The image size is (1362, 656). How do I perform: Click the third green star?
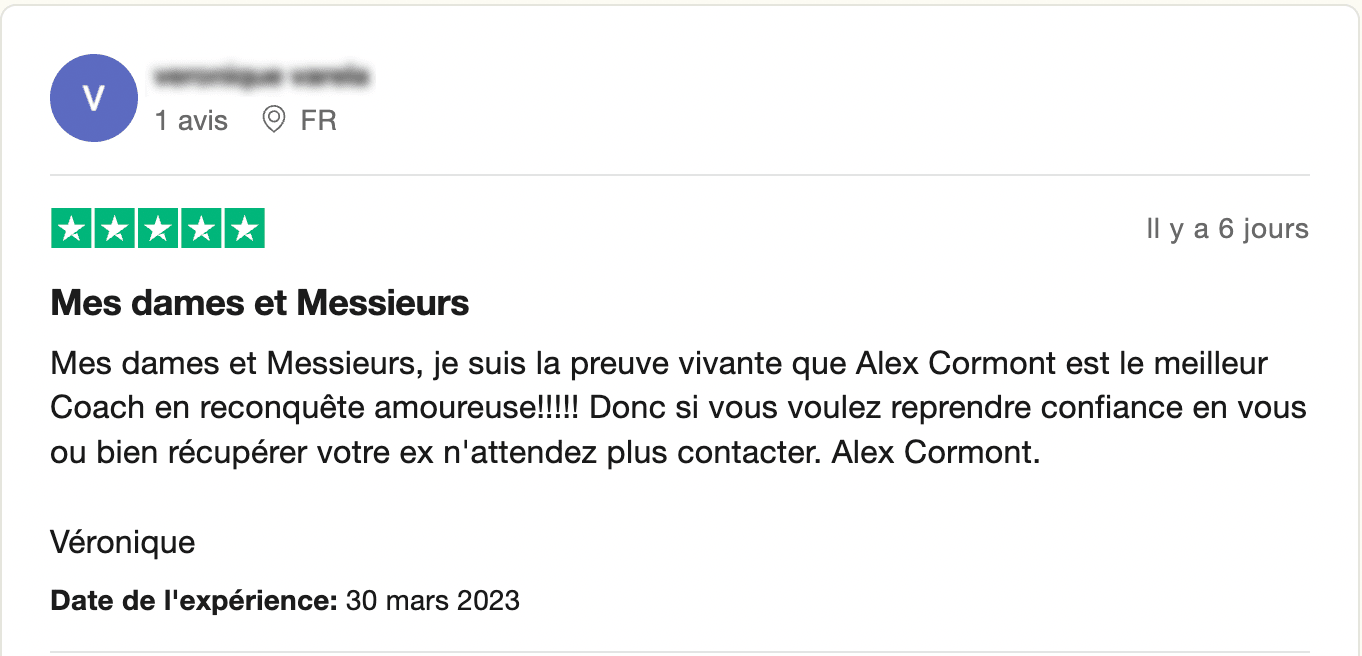(x=158, y=228)
